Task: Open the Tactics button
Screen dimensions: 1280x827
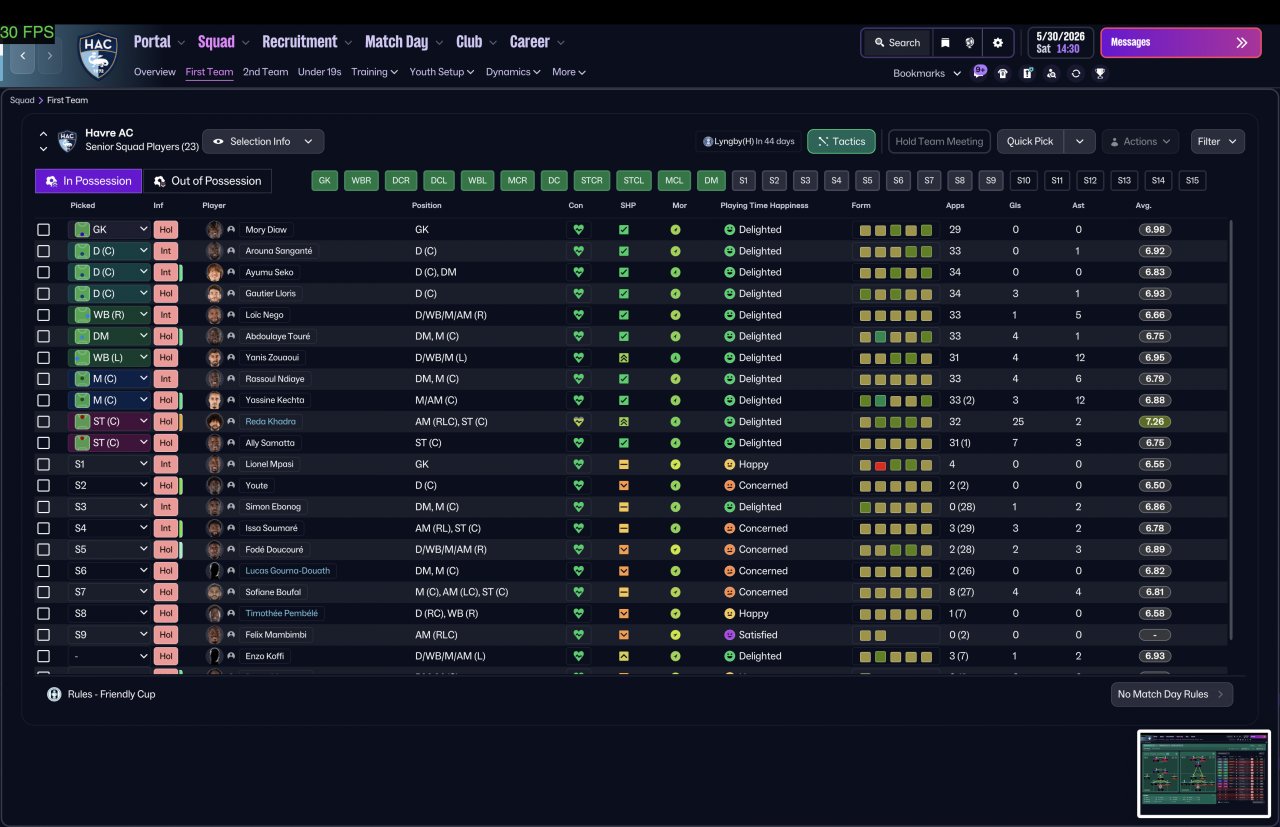Action: (x=841, y=141)
